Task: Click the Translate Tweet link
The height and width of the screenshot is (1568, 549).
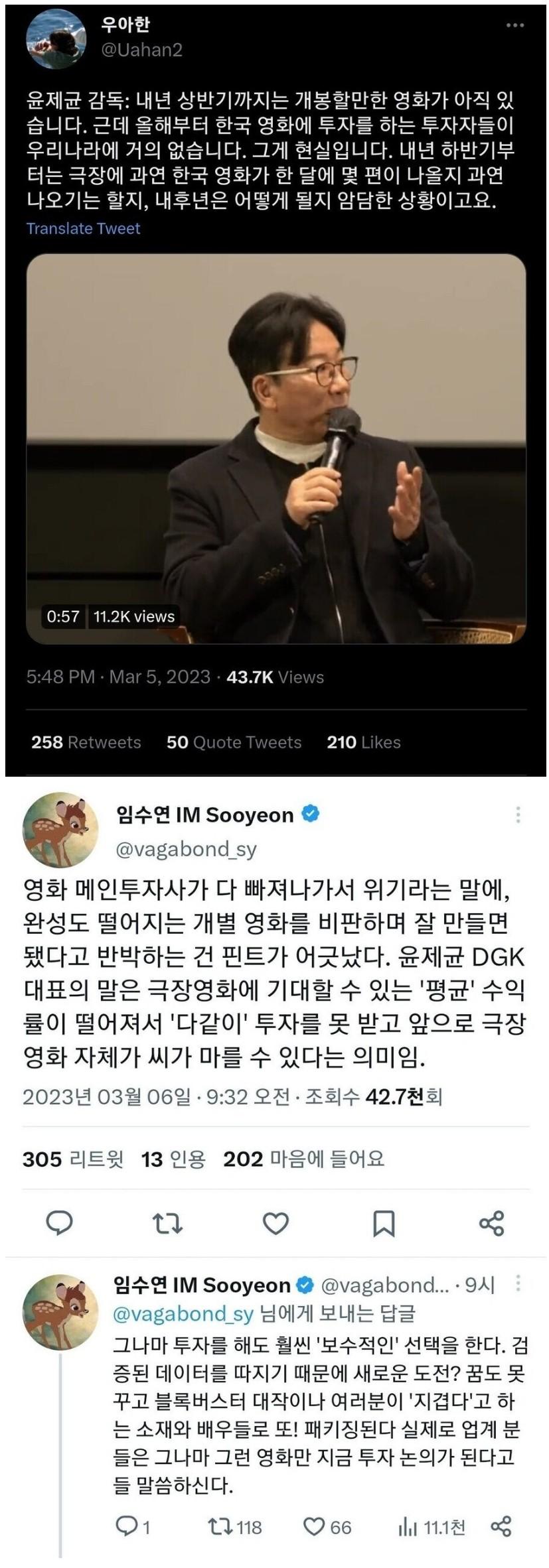Action: (x=84, y=228)
